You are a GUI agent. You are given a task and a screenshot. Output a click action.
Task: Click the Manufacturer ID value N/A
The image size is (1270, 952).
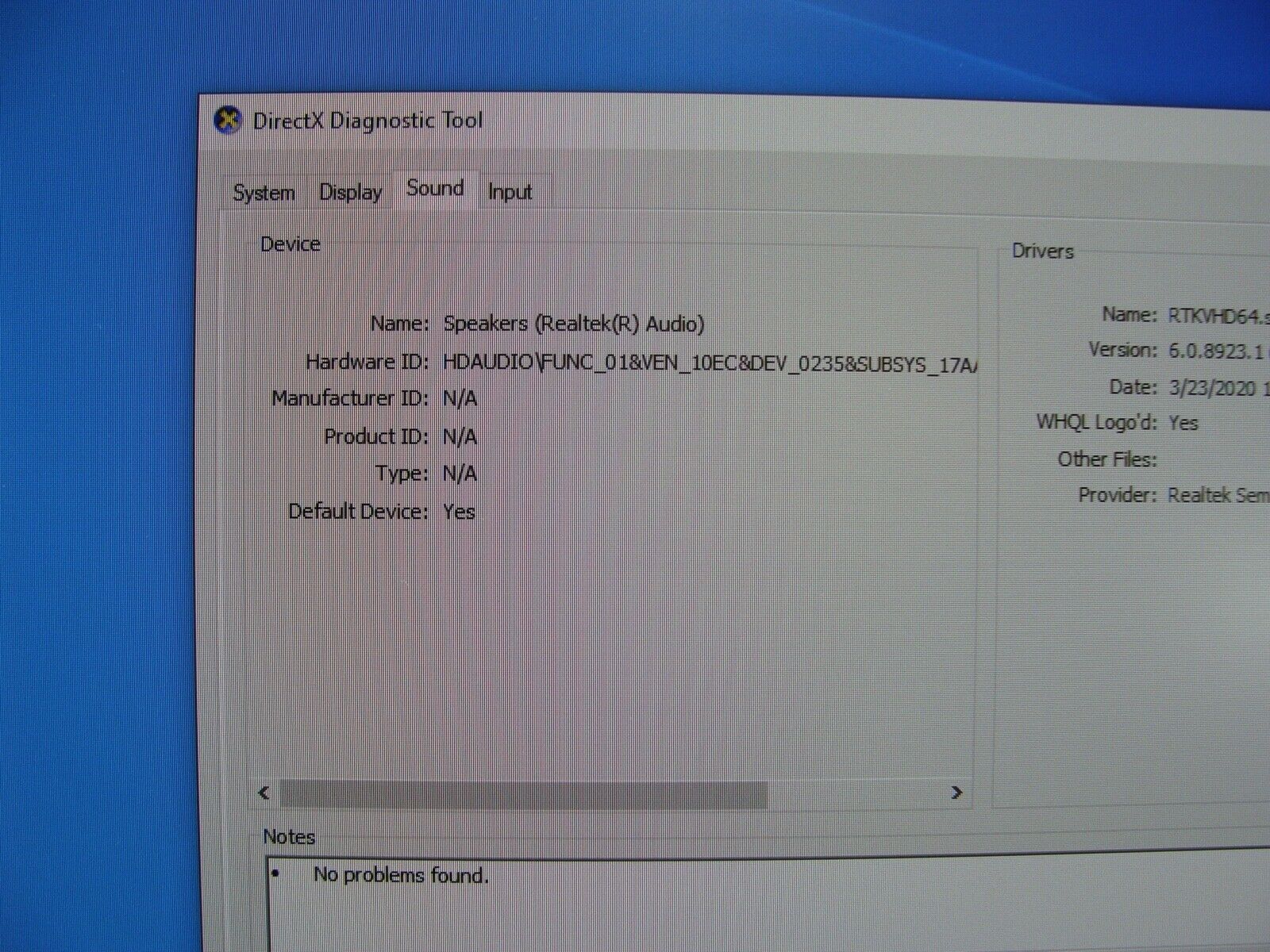click(460, 398)
